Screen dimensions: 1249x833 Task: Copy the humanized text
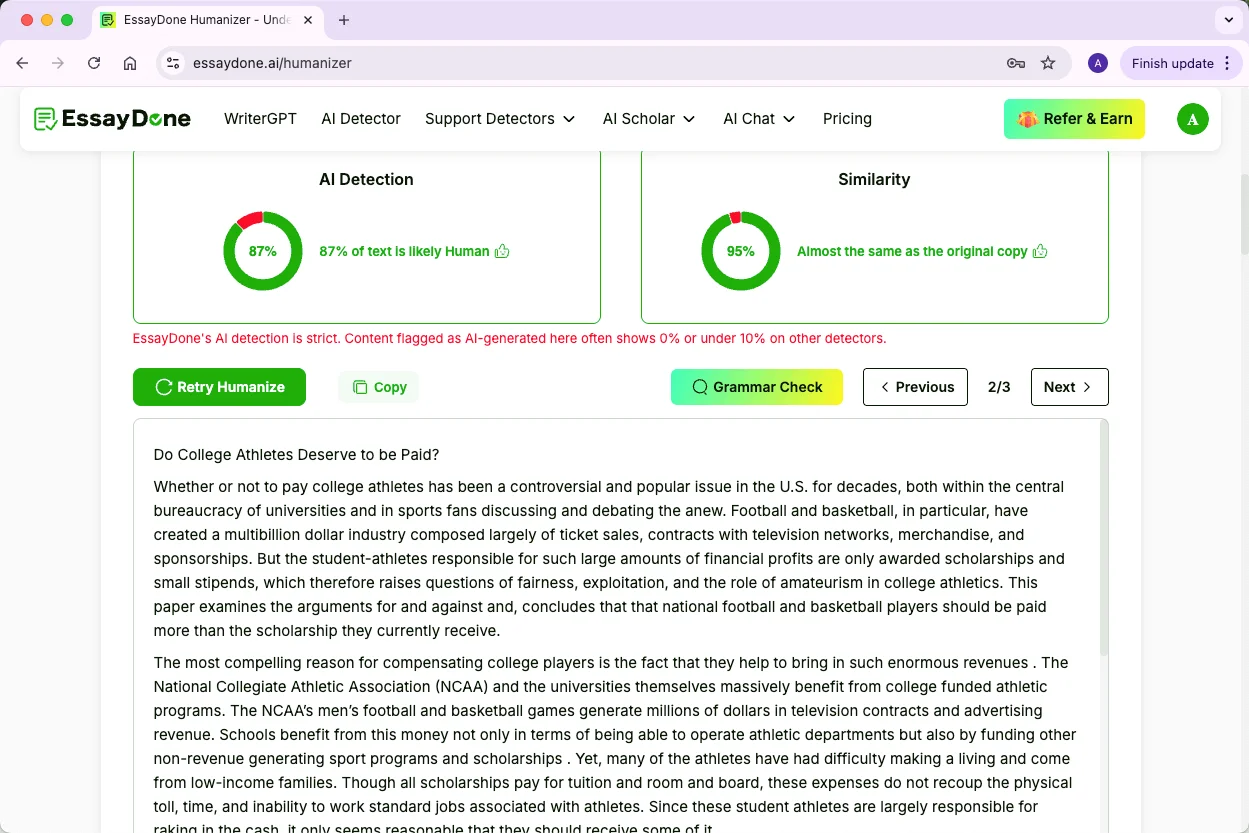(x=379, y=387)
